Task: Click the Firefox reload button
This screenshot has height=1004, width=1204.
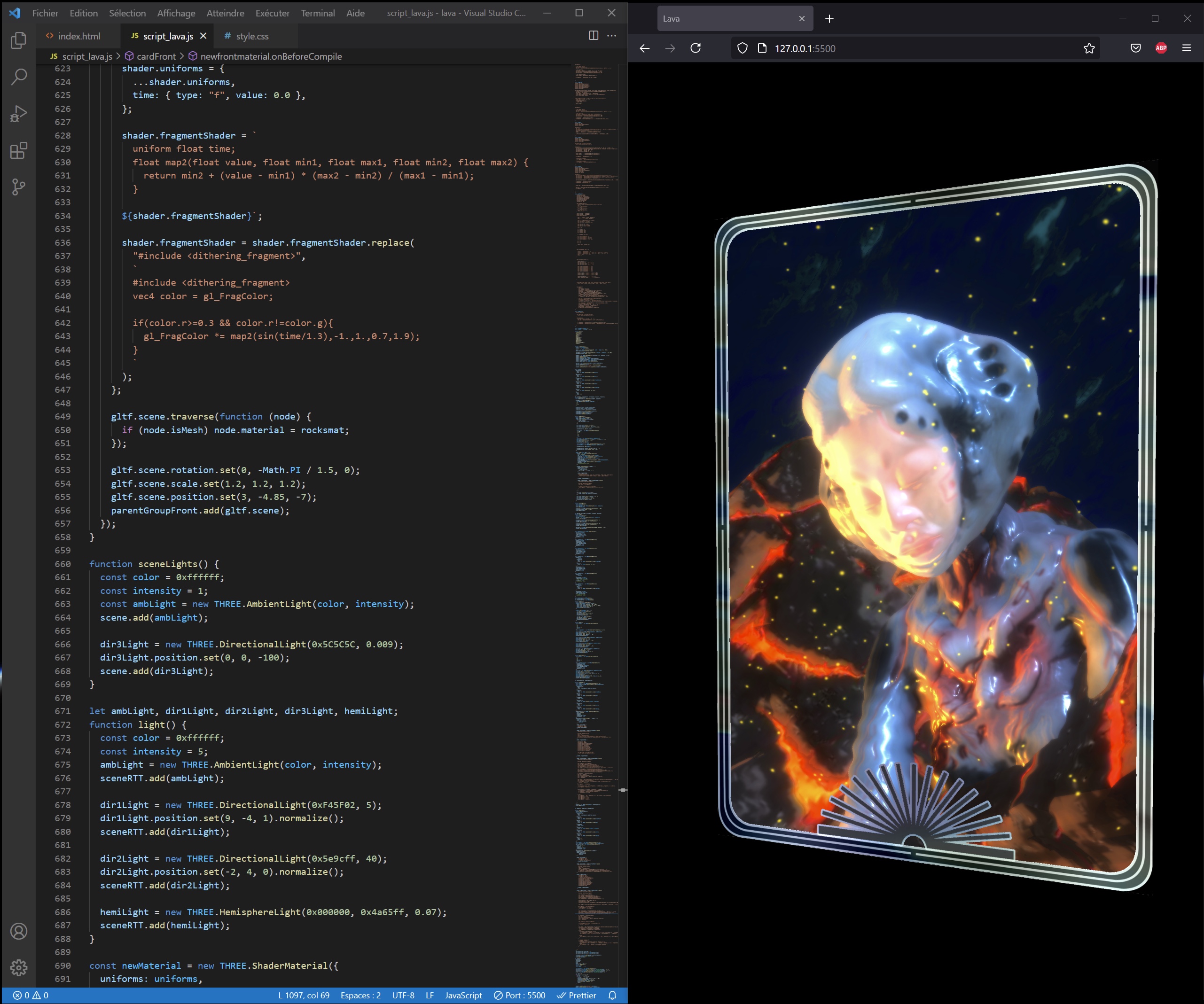Action: (x=696, y=48)
